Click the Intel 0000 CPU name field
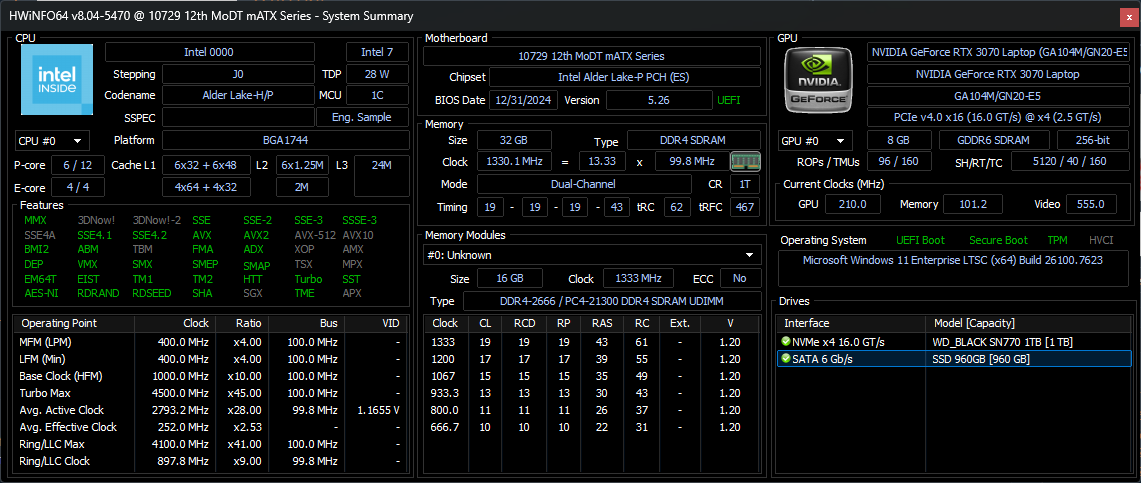Screen dimensions: 1141x483 [x=210, y=52]
